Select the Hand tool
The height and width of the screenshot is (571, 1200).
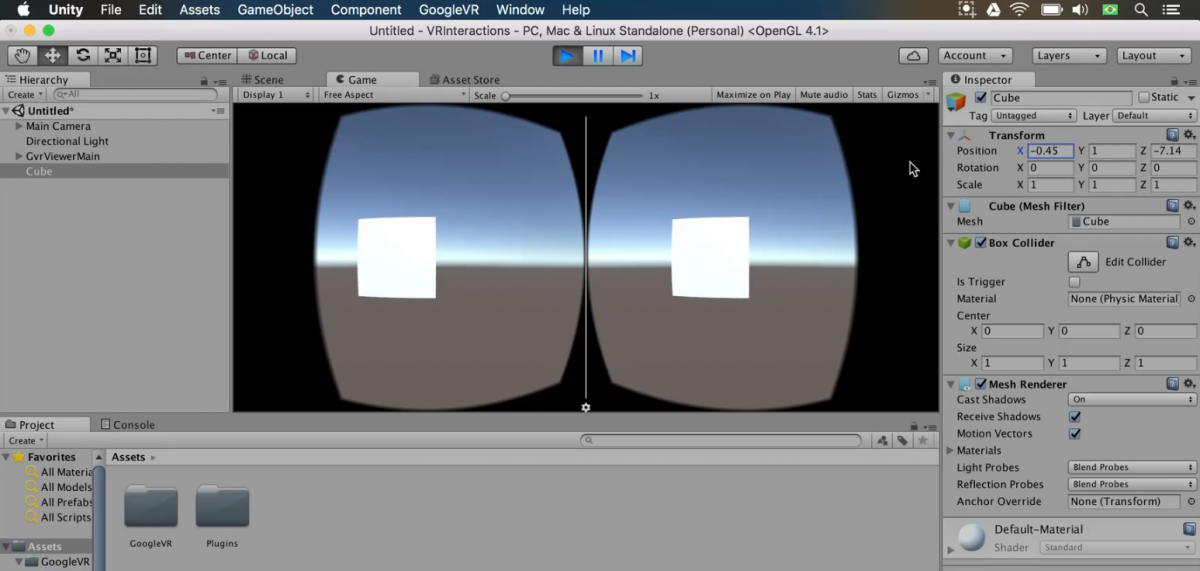pos(23,56)
